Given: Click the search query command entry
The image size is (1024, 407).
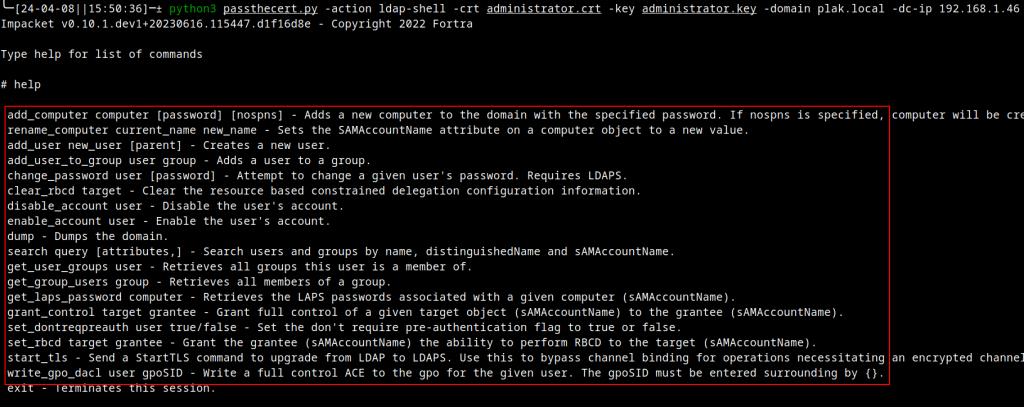Looking at the screenshot, I should (340, 251).
